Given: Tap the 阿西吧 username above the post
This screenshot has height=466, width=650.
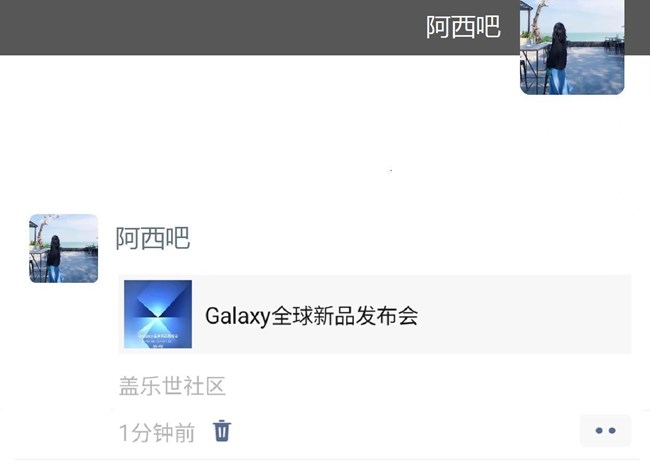Looking at the screenshot, I should pos(153,238).
